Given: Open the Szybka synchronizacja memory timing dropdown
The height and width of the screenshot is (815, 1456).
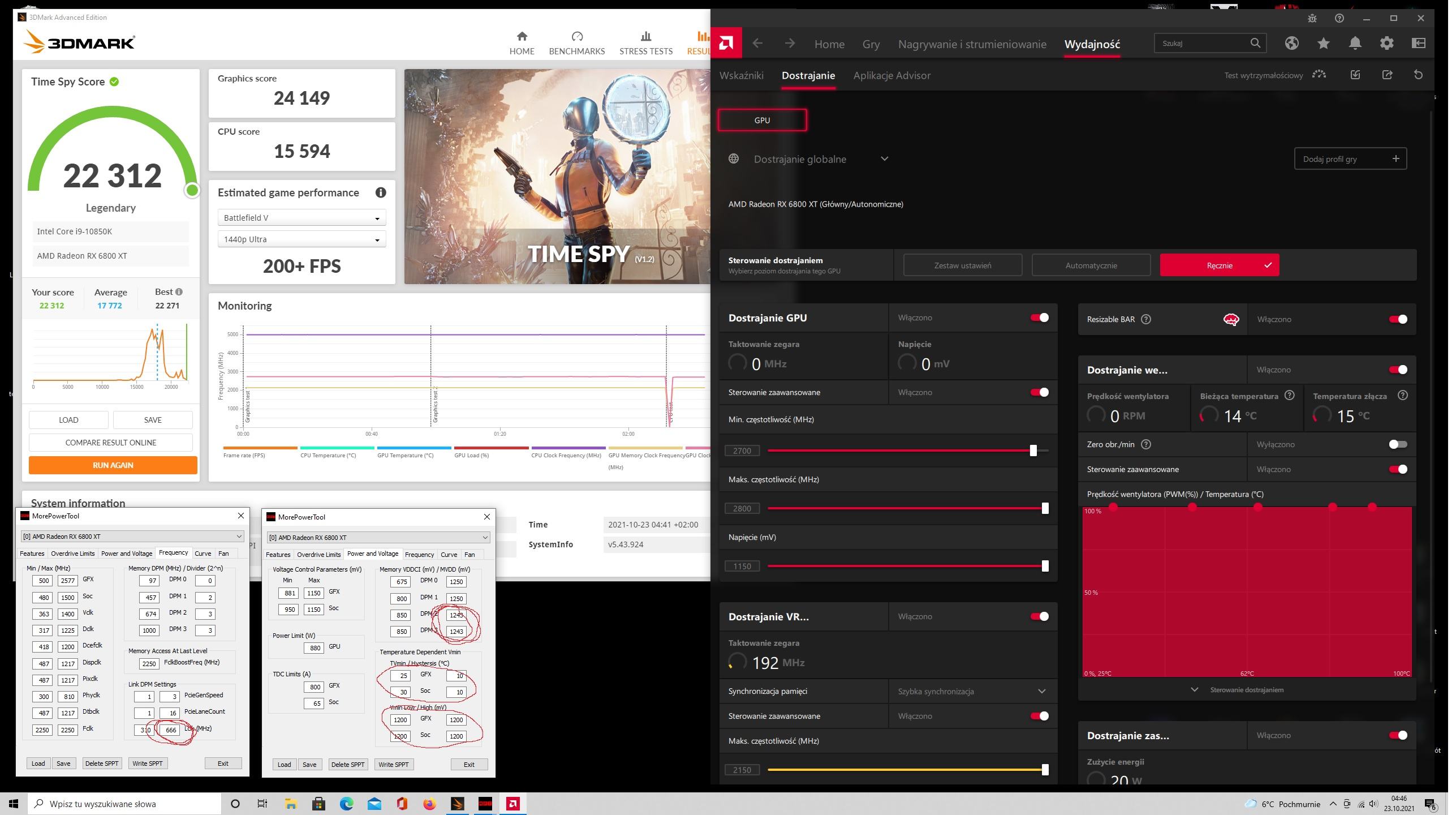Looking at the screenshot, I should click(x=972, y=691).
